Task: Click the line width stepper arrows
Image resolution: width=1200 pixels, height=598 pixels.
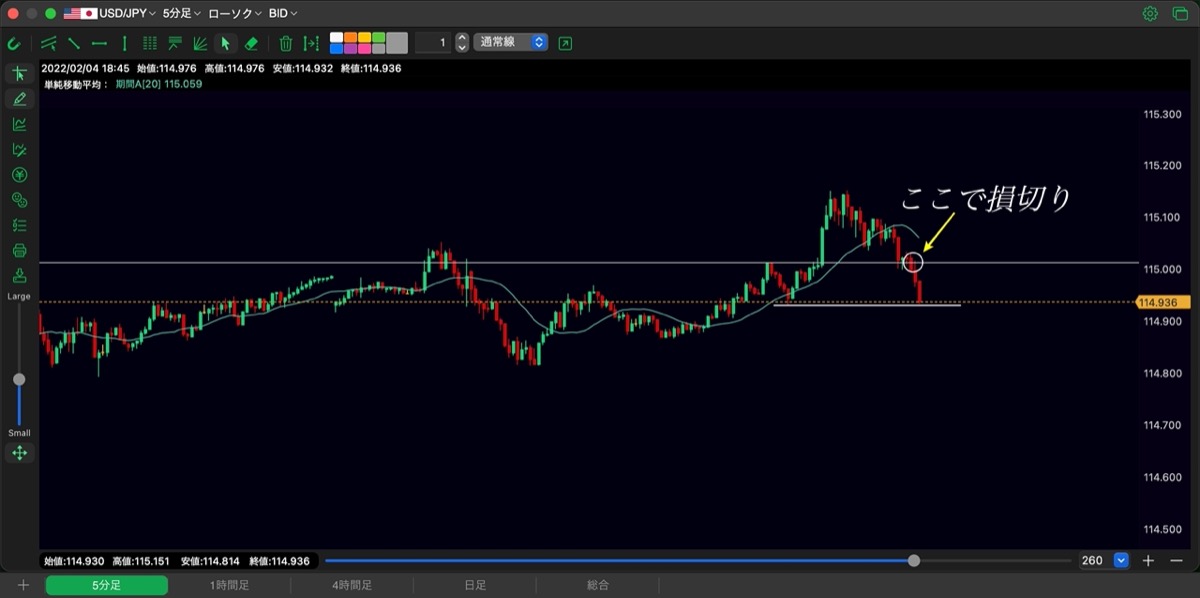Action: [461, 43]
